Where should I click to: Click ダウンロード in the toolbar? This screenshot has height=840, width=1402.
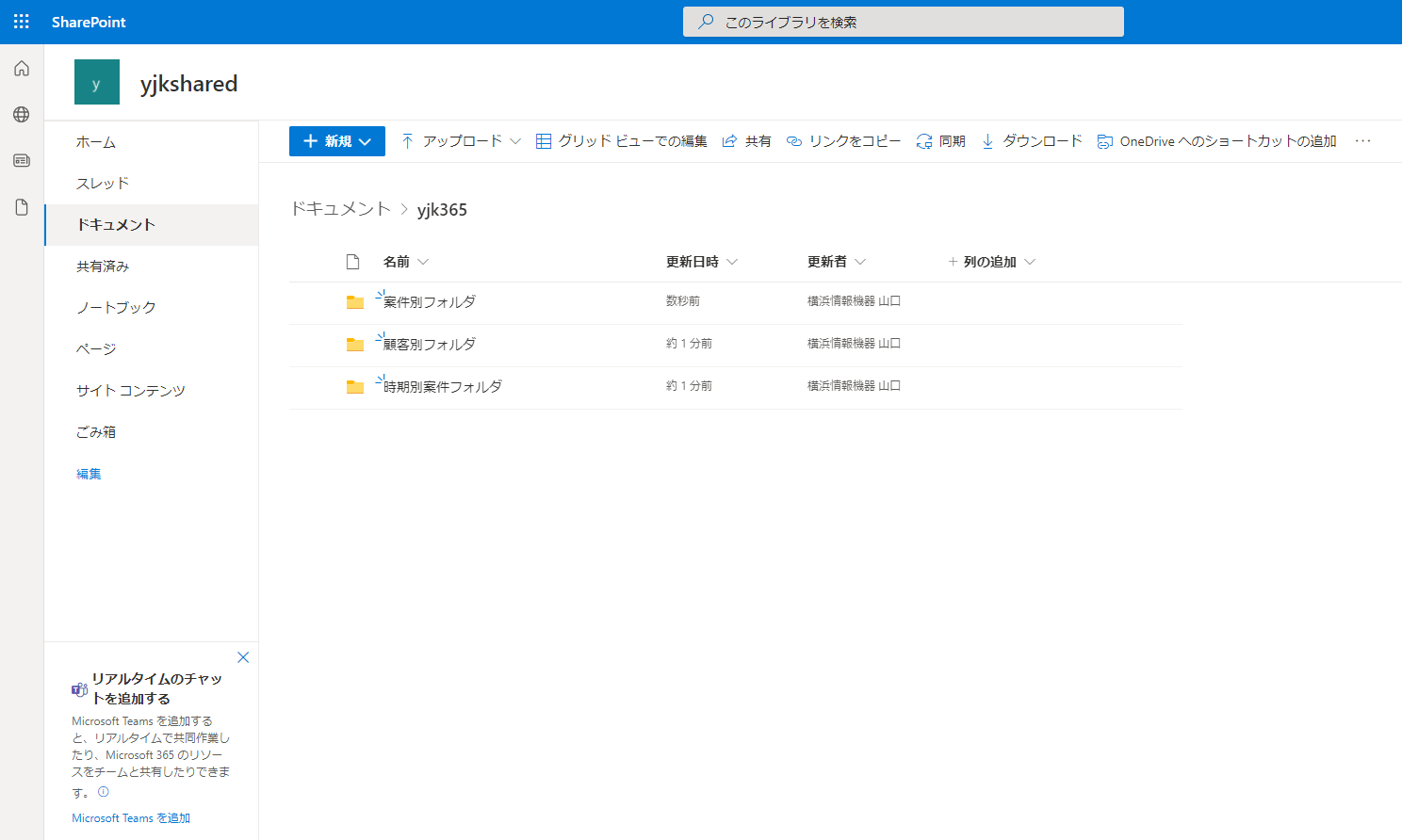[x=1032, y=141]
